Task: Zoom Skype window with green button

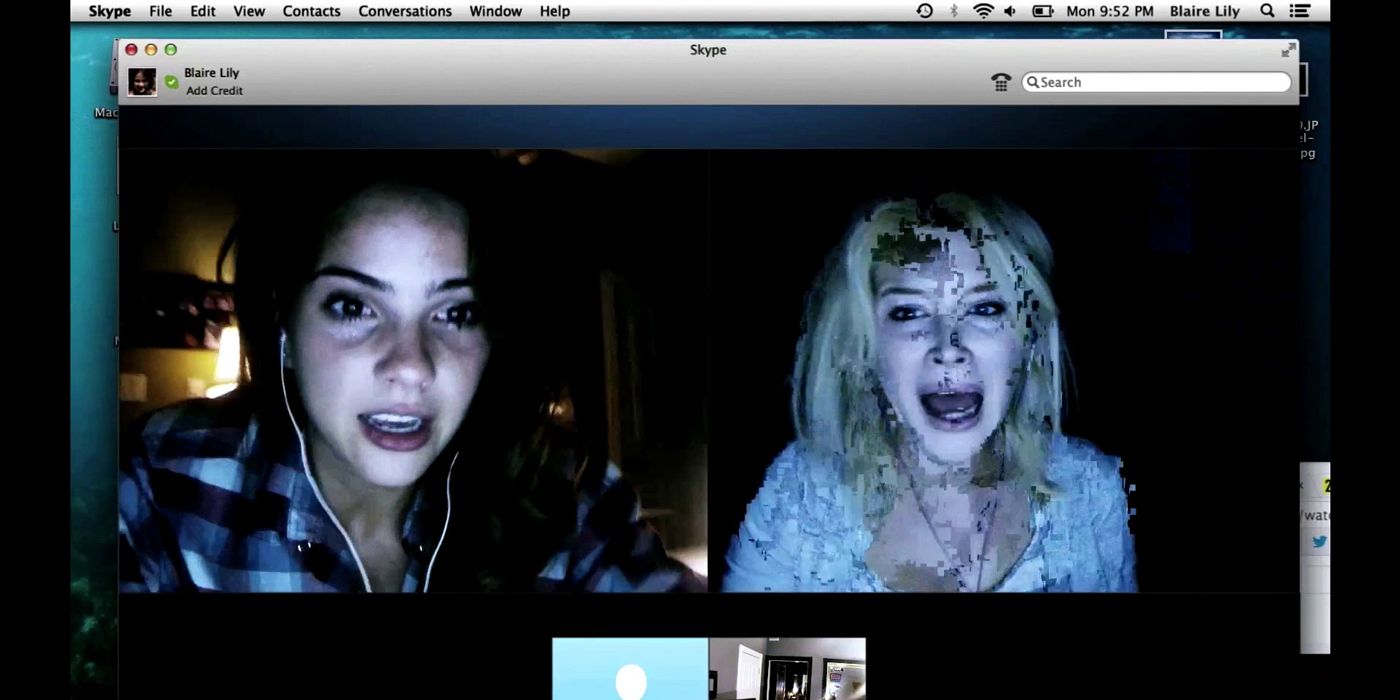Action: tap(171, 50)
